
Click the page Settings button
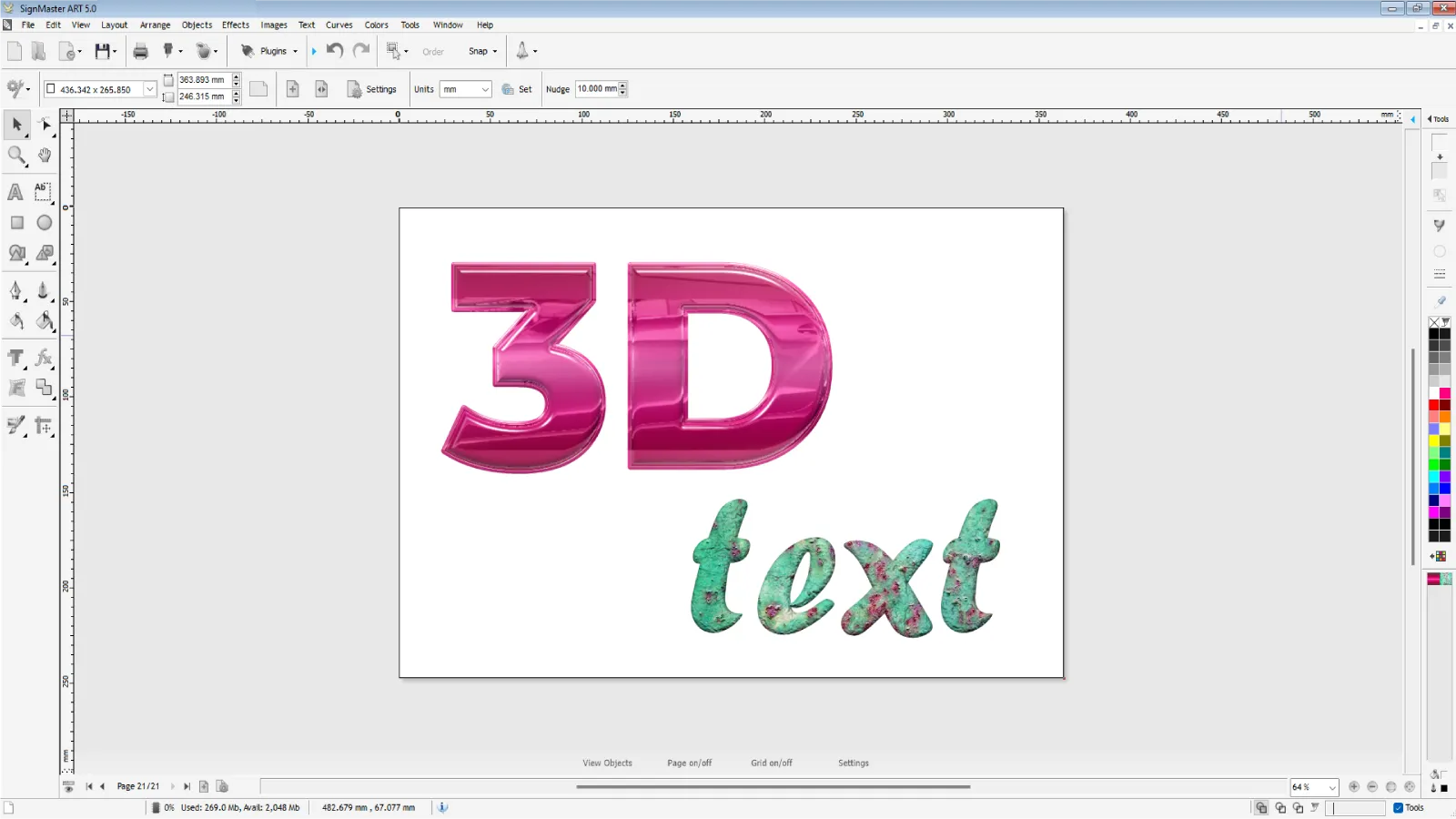pyautogui.click(x=372, y=89)
